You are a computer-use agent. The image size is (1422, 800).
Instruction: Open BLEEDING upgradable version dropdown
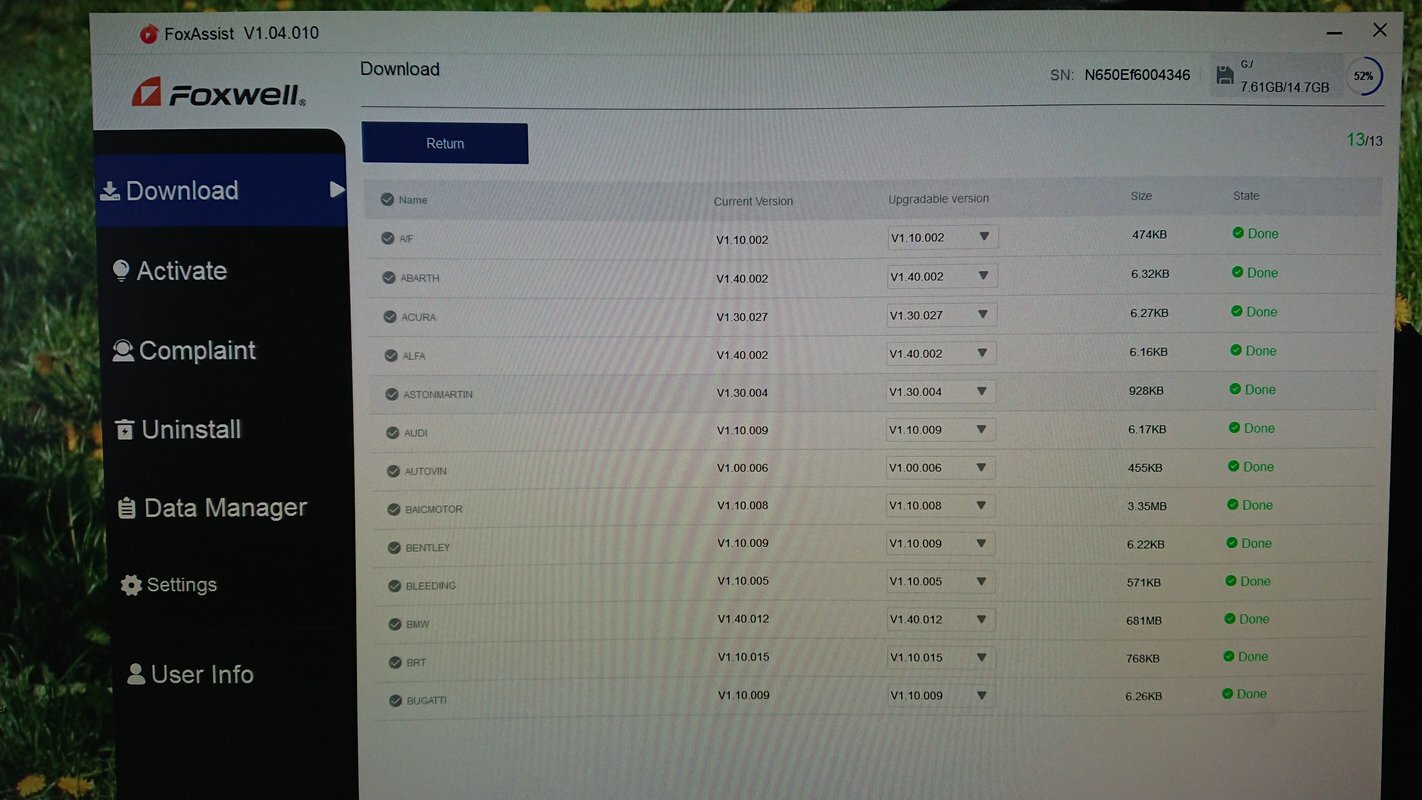941,581
